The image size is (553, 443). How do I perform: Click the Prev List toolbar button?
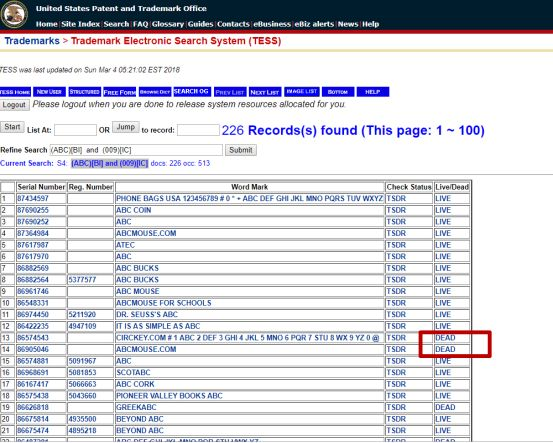[230, 92]
